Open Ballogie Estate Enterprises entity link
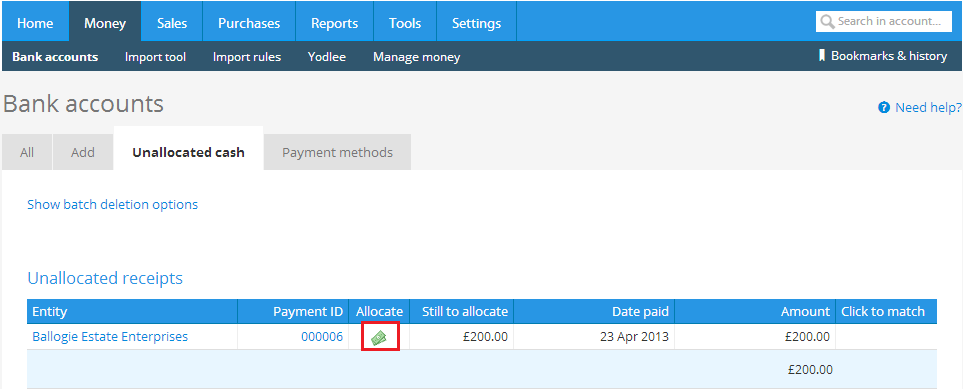The height and width of the screenshot is (389, 963). tap(110, 337)
